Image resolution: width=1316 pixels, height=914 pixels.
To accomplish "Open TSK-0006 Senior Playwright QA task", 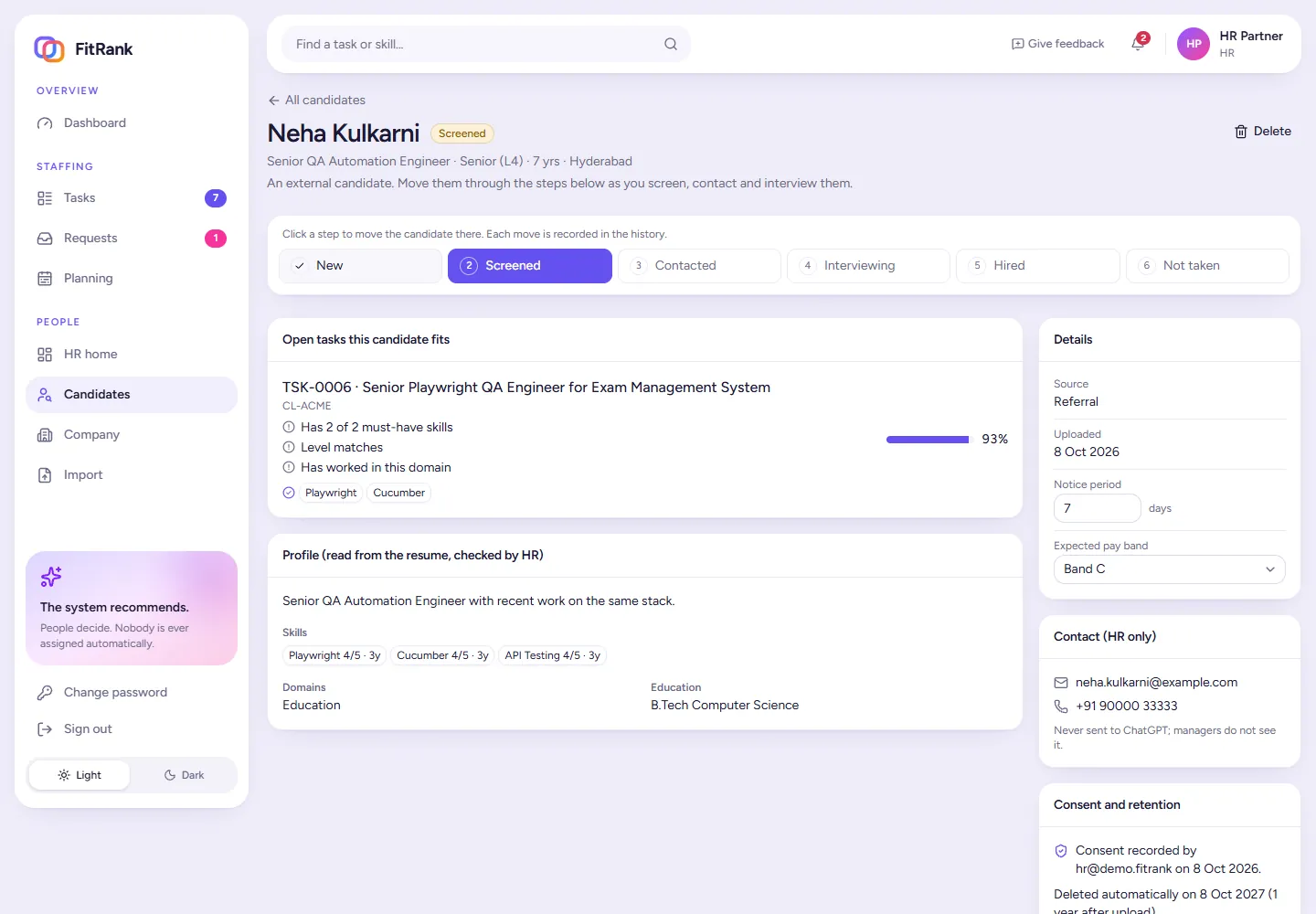I will (526, 388).
